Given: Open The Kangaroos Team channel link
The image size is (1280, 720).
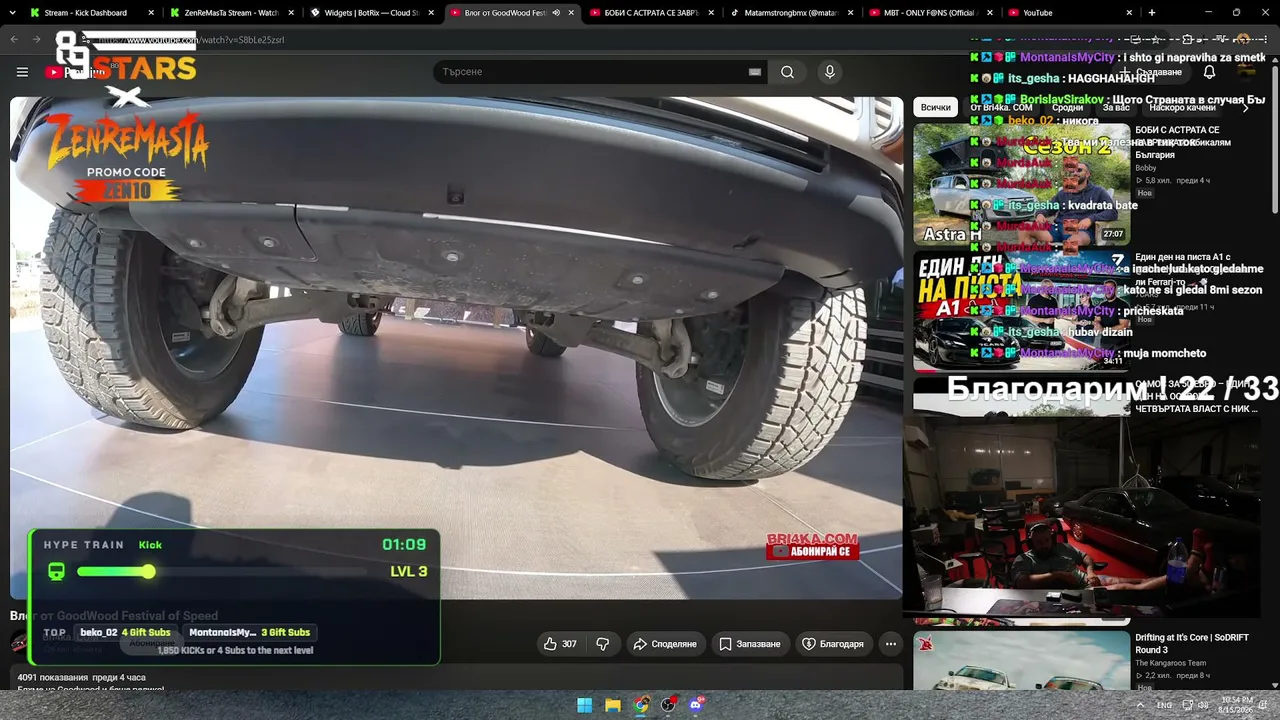Looking at the screenshot, I should (x=1171, y=662).
